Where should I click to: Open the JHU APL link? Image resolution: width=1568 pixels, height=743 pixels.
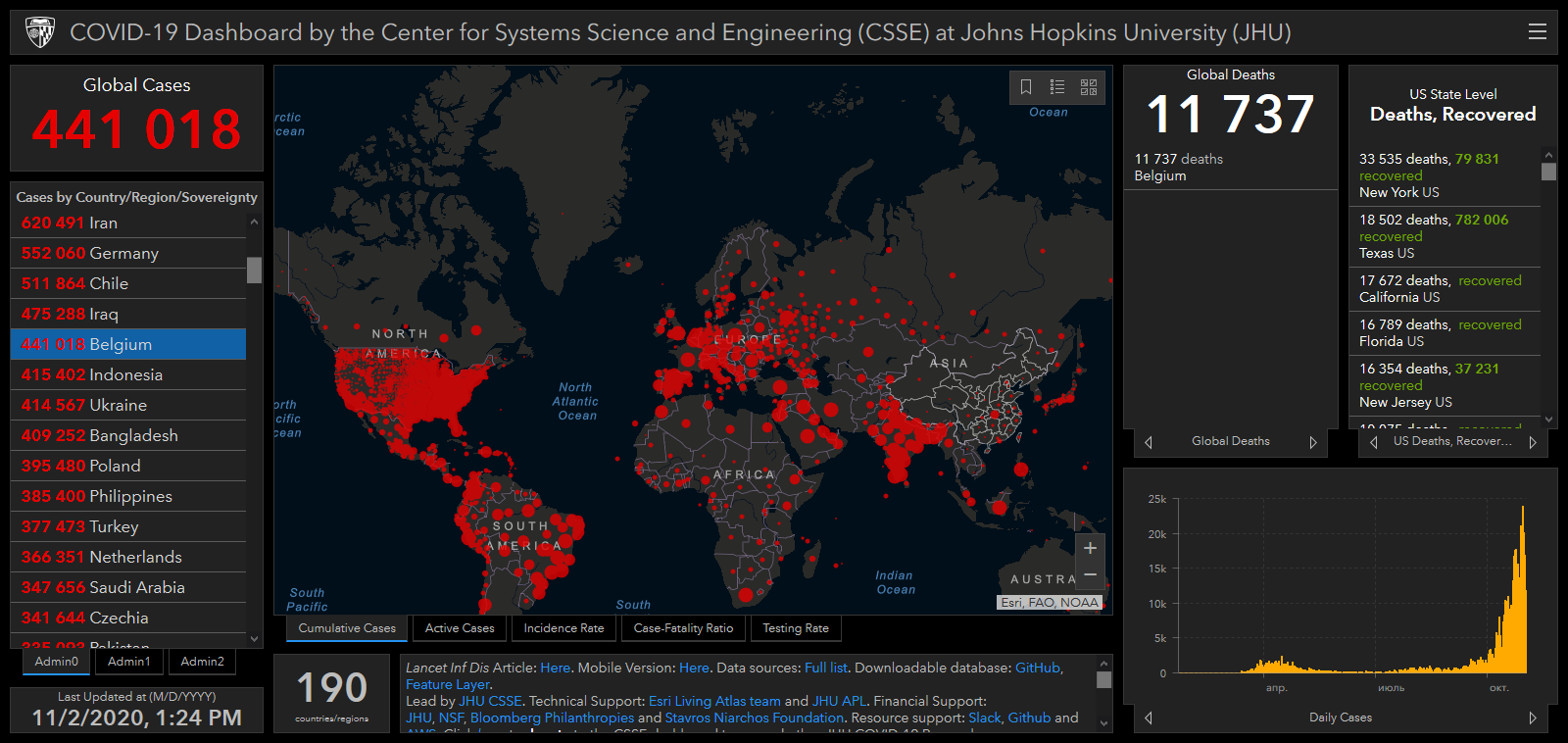[839, 701]
